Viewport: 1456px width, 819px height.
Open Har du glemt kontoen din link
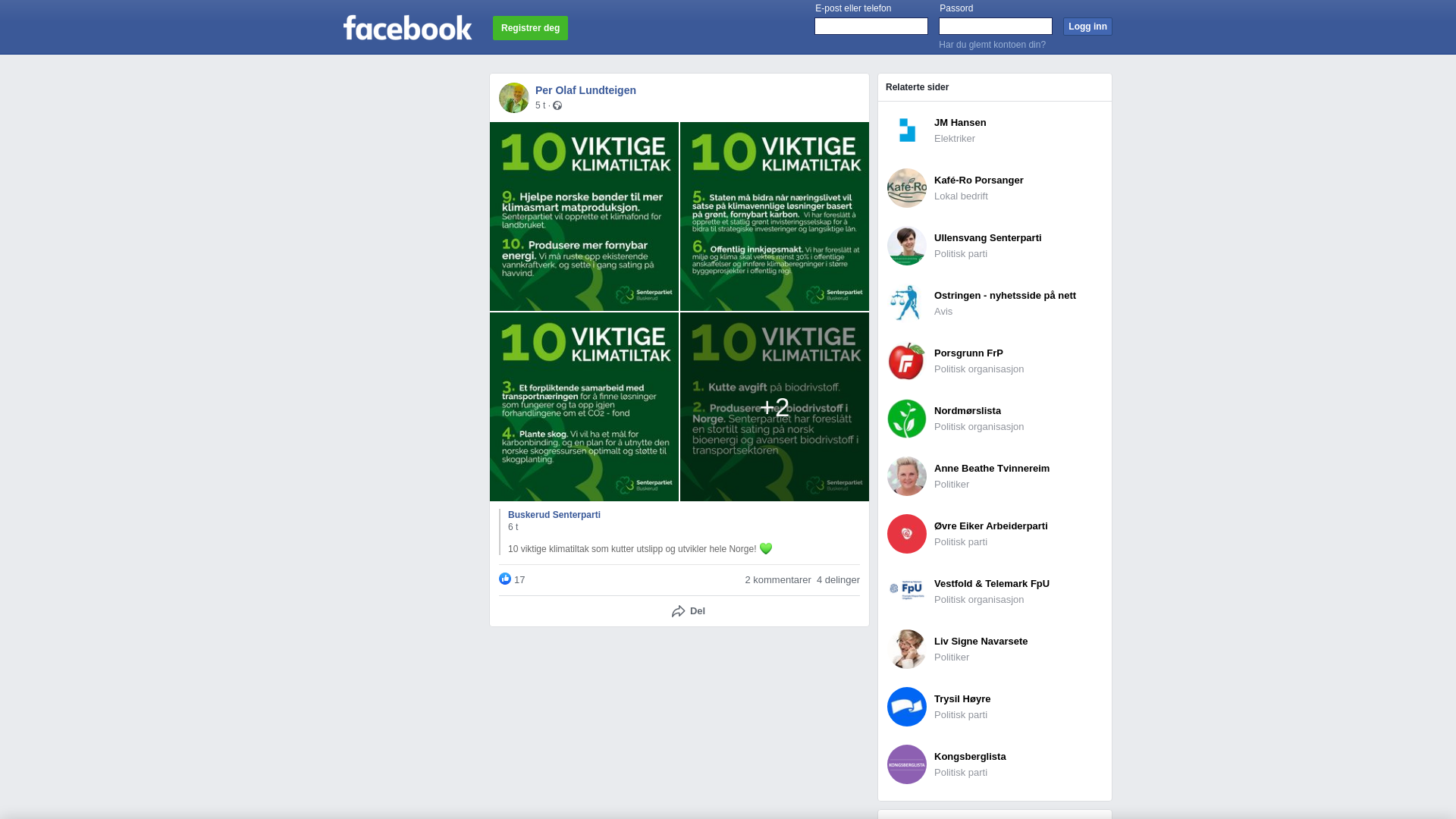coord(992,45)
